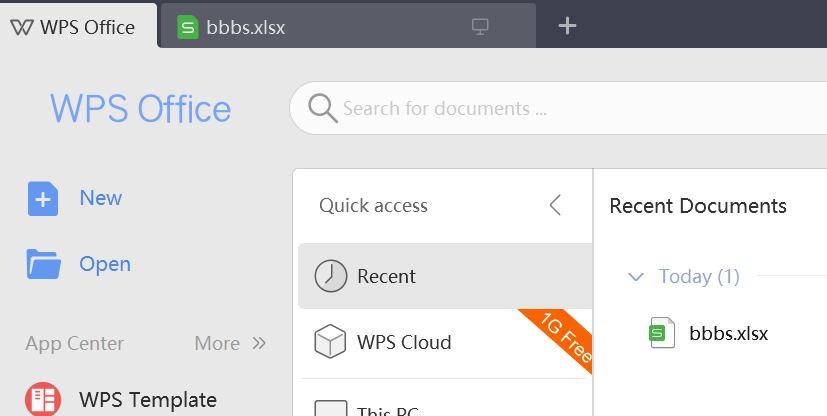Click the Recent Documents heading
This screenshot has width=827, height=416.
[x=698, y=206]
